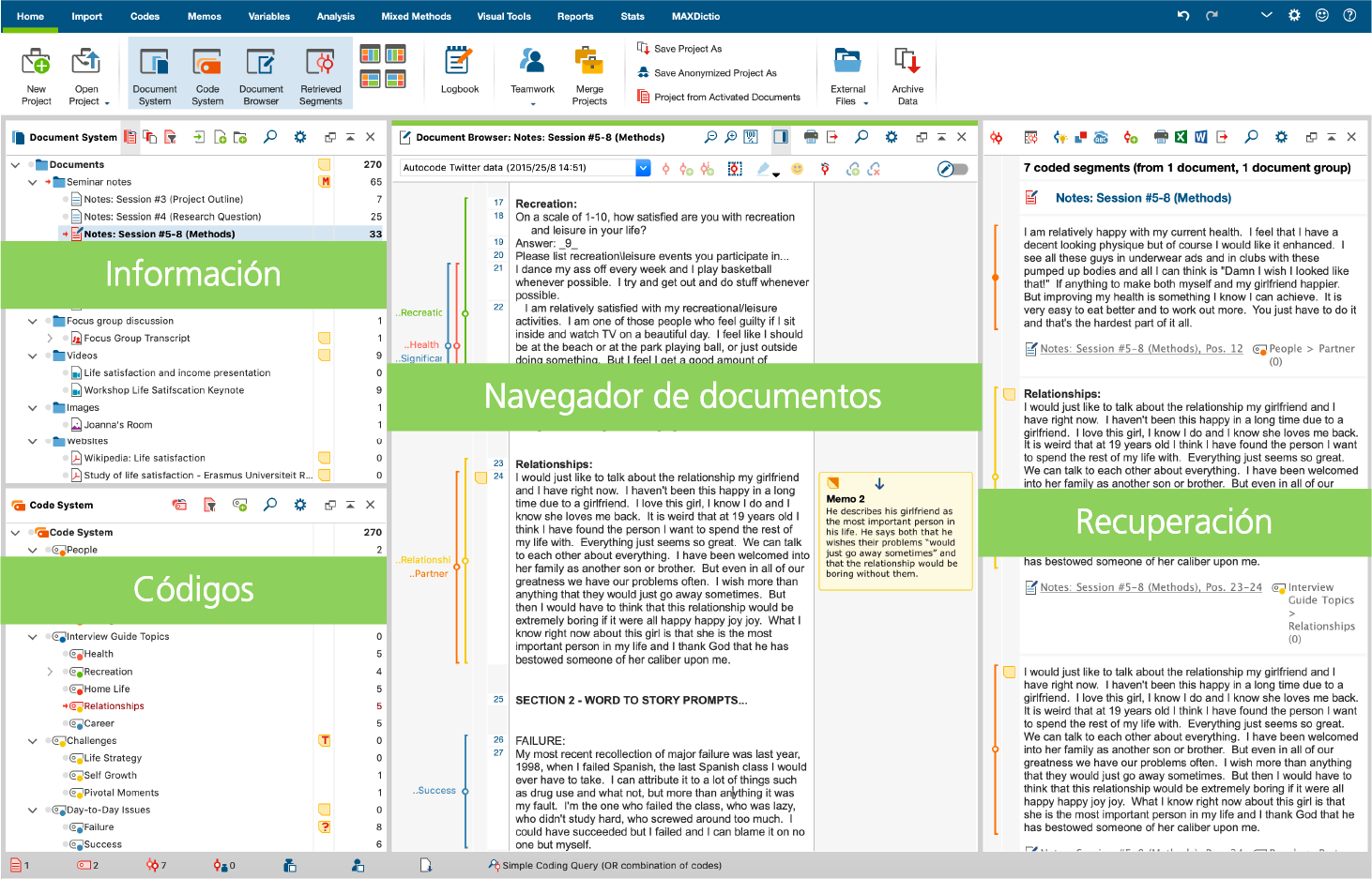Open settings gear of the Code System panel
Image resolution: width=1372 pixels, height=879 pixels.
pyautogui.click(x=300, y=505)
